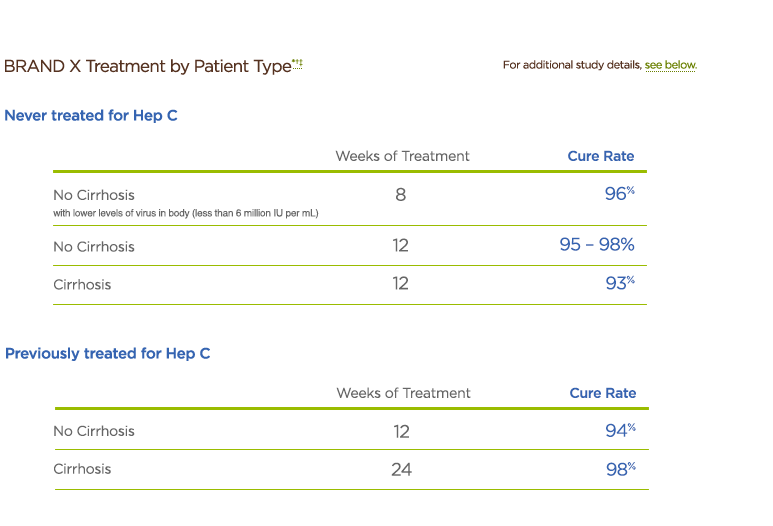This screenshot has height=526, width=773.
Task: Click "Weeks of Treatment" header in the first table
Action: 402,156
